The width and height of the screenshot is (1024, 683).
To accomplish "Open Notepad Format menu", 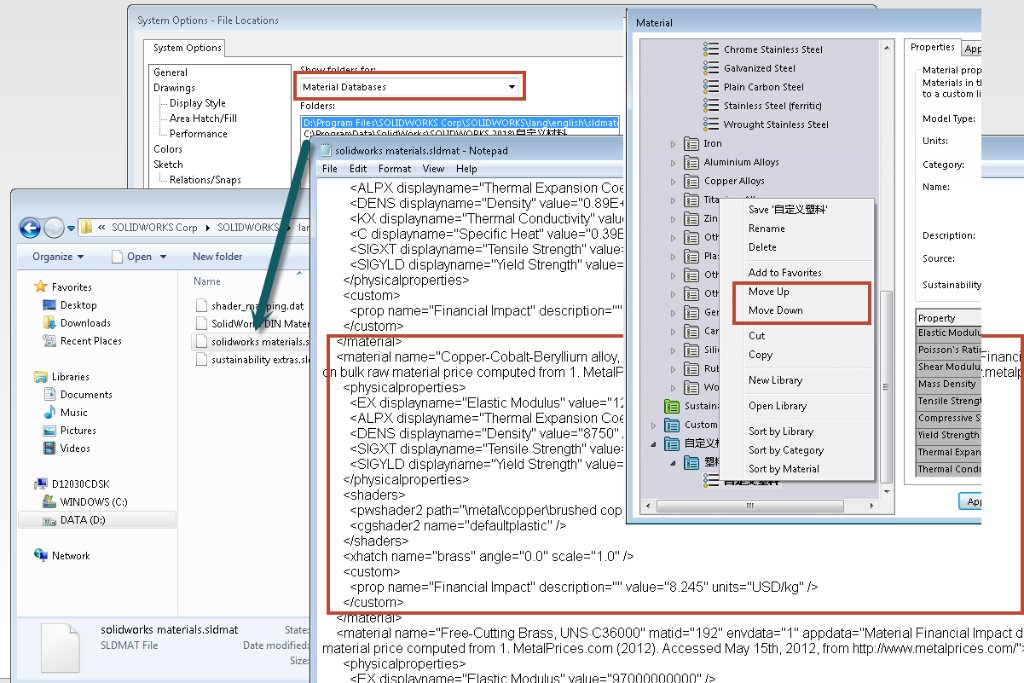I will 394,168.
